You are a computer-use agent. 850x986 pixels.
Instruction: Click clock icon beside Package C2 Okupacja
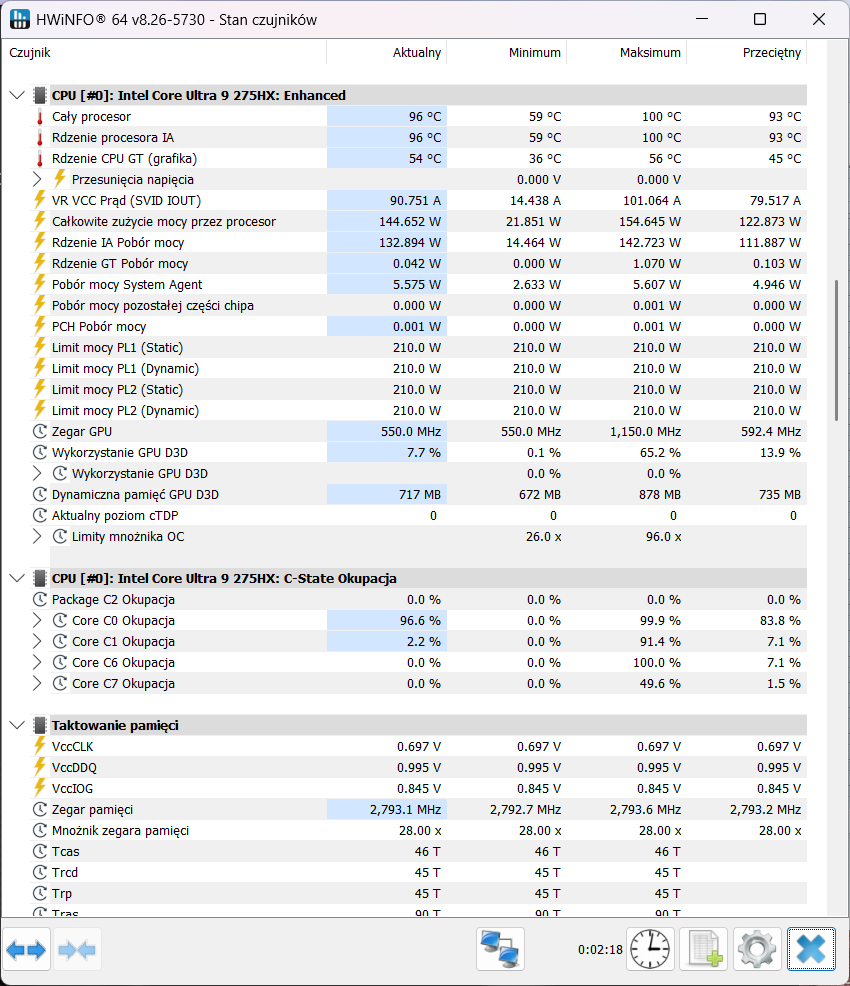(40, 599)
